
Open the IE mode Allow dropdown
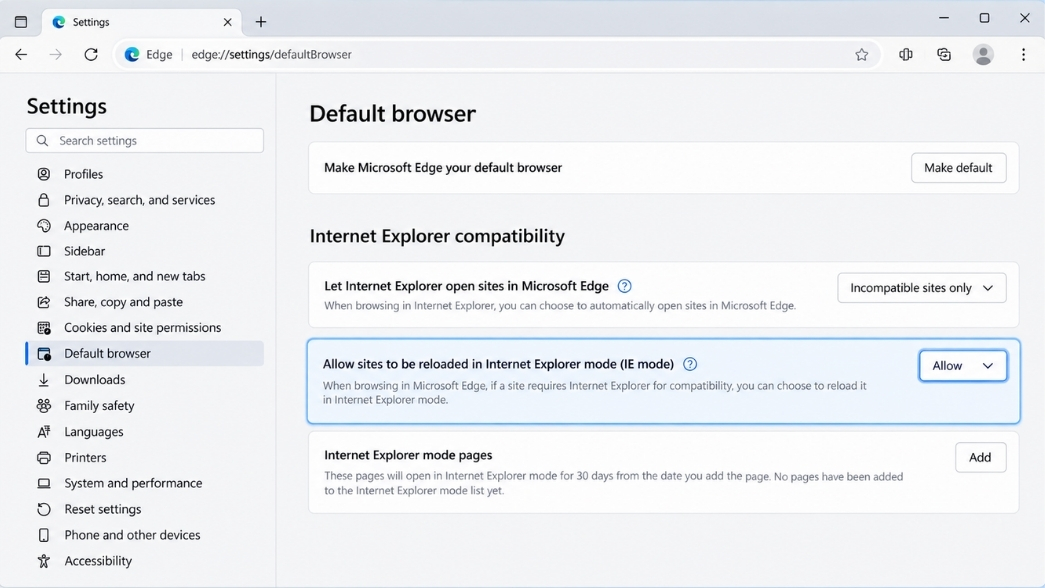click(962, 365)
